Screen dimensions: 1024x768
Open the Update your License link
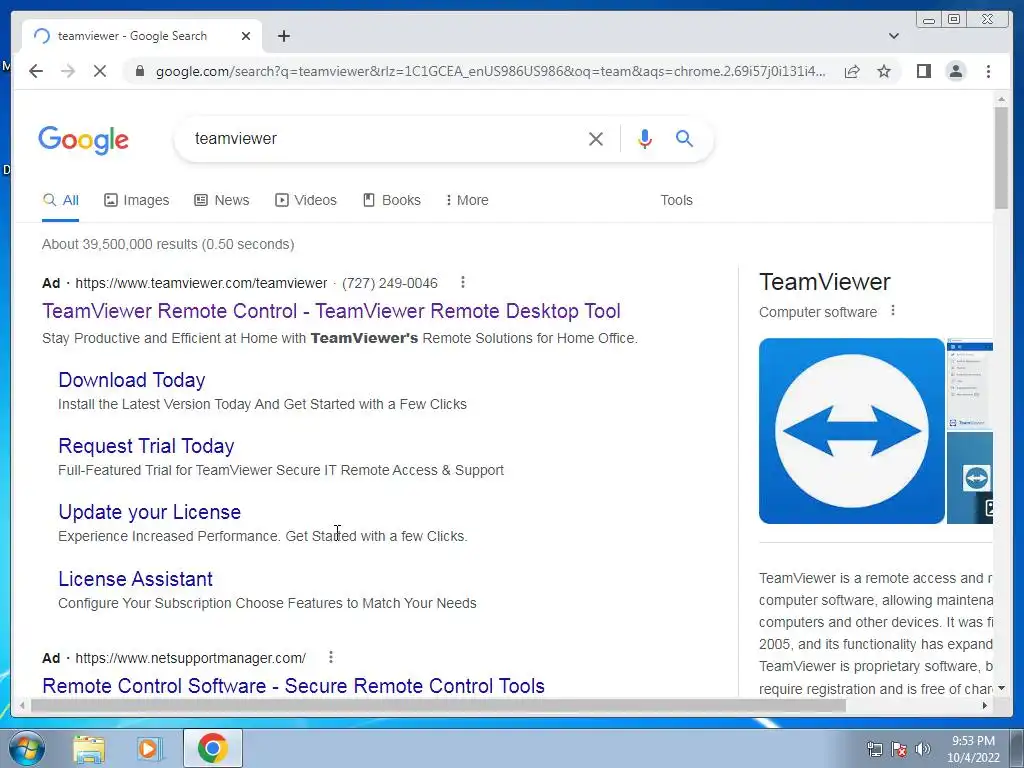(x=150, y=512)
